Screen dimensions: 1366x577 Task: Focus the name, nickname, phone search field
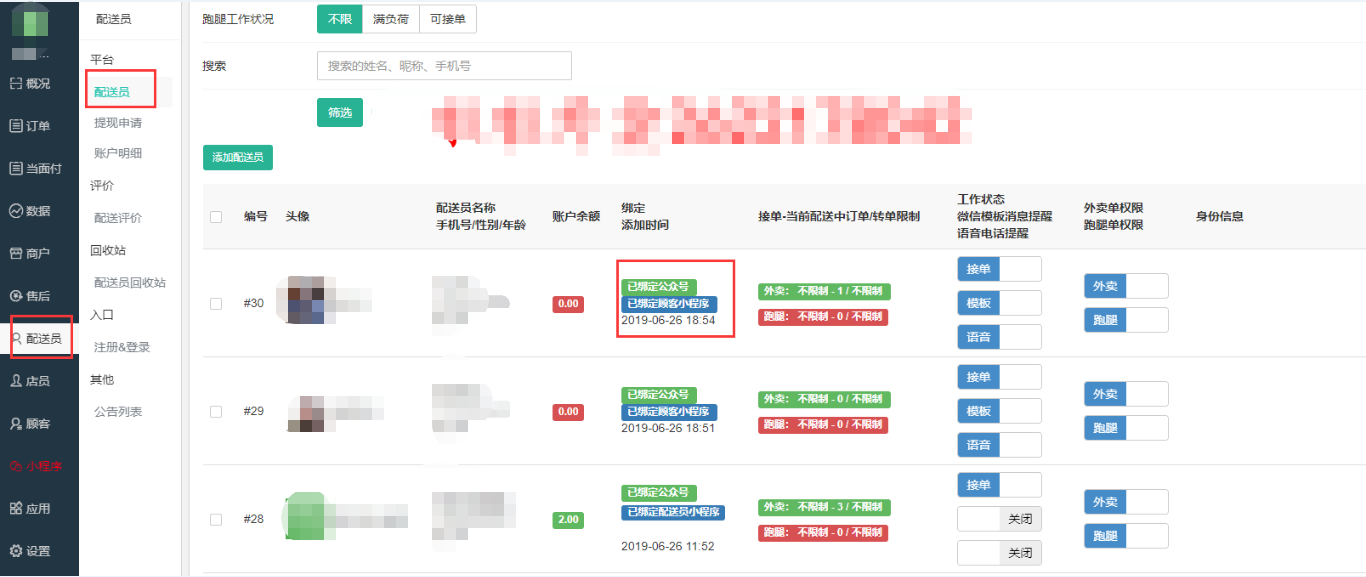point(444,66)
